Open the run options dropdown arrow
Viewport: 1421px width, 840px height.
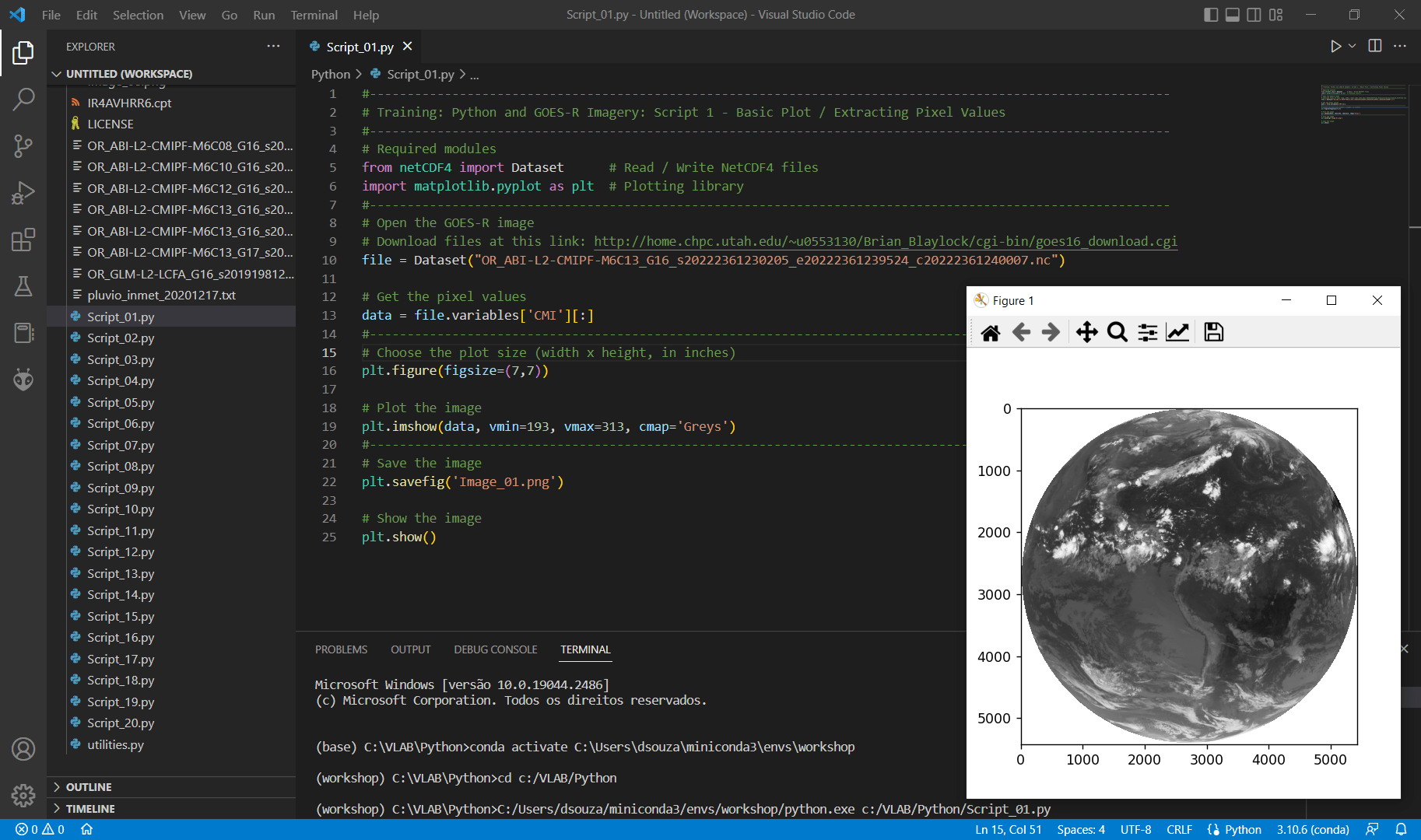1353,47
